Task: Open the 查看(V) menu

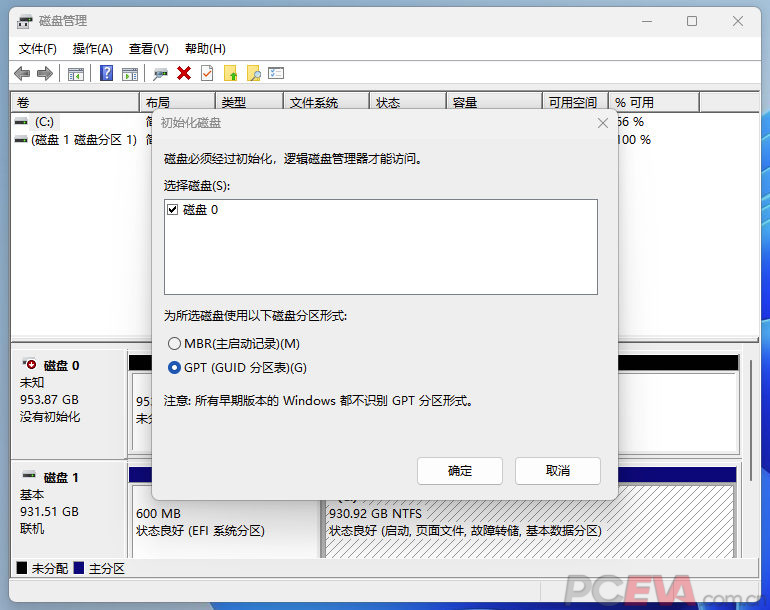Action: [148, 49]
